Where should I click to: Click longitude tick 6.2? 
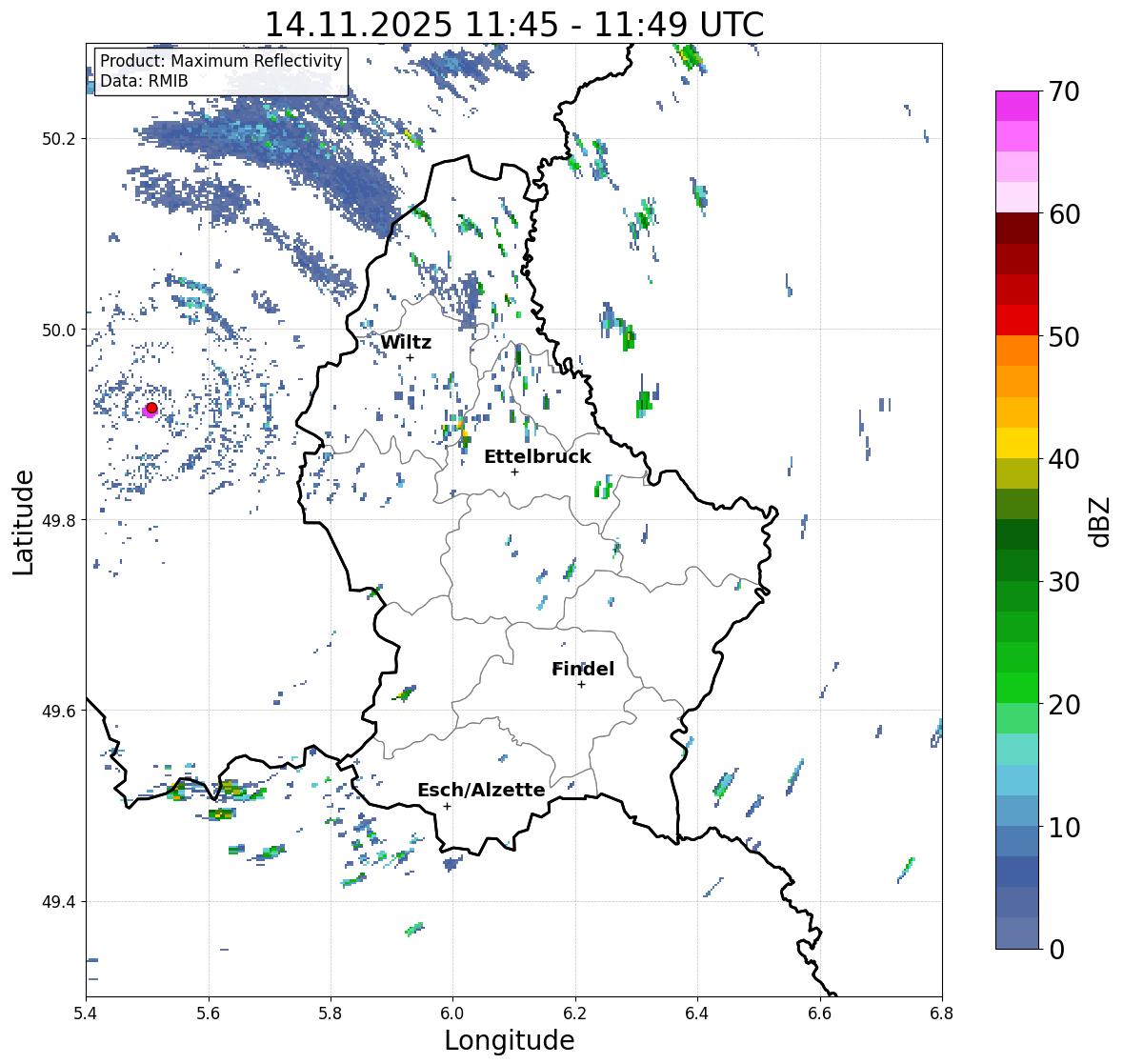[575, 1014]
